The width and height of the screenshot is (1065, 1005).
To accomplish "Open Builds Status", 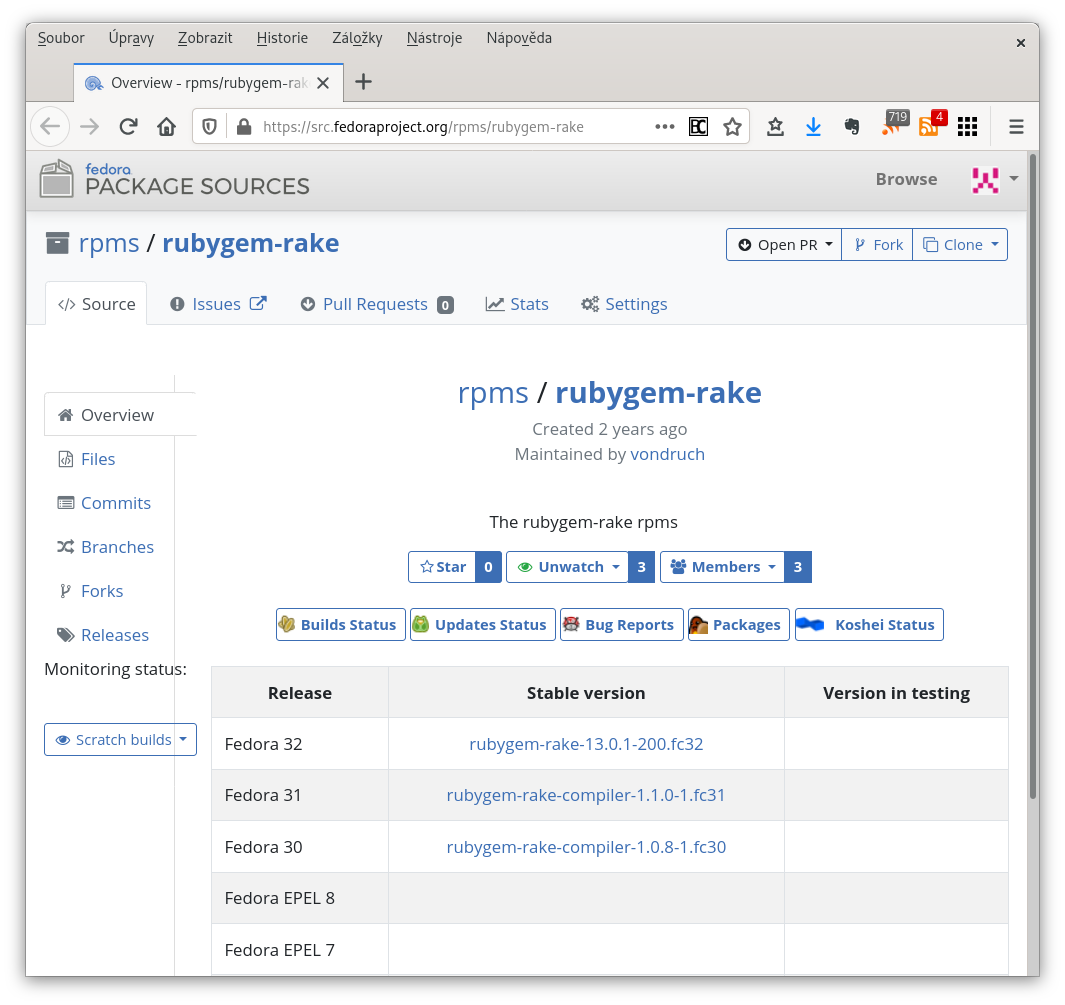I will [341, 625].
